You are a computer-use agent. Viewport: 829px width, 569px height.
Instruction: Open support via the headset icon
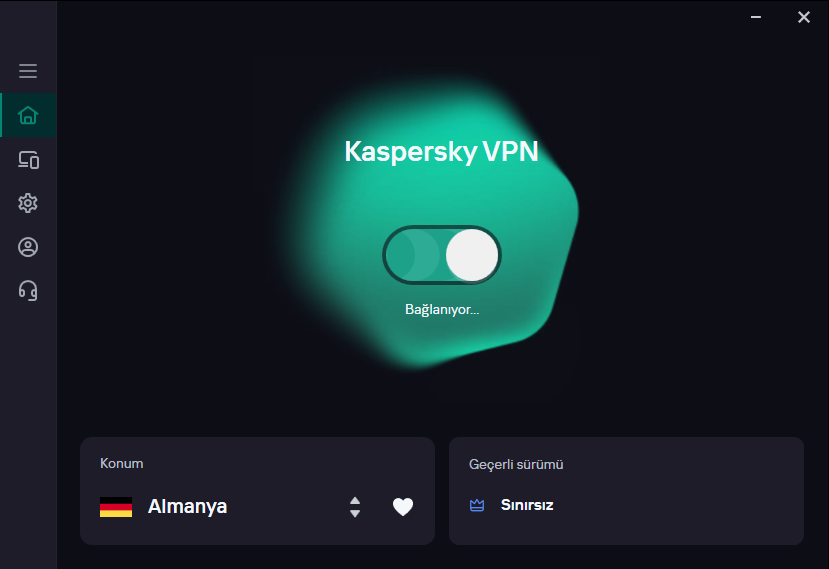(x=28, y=291)
